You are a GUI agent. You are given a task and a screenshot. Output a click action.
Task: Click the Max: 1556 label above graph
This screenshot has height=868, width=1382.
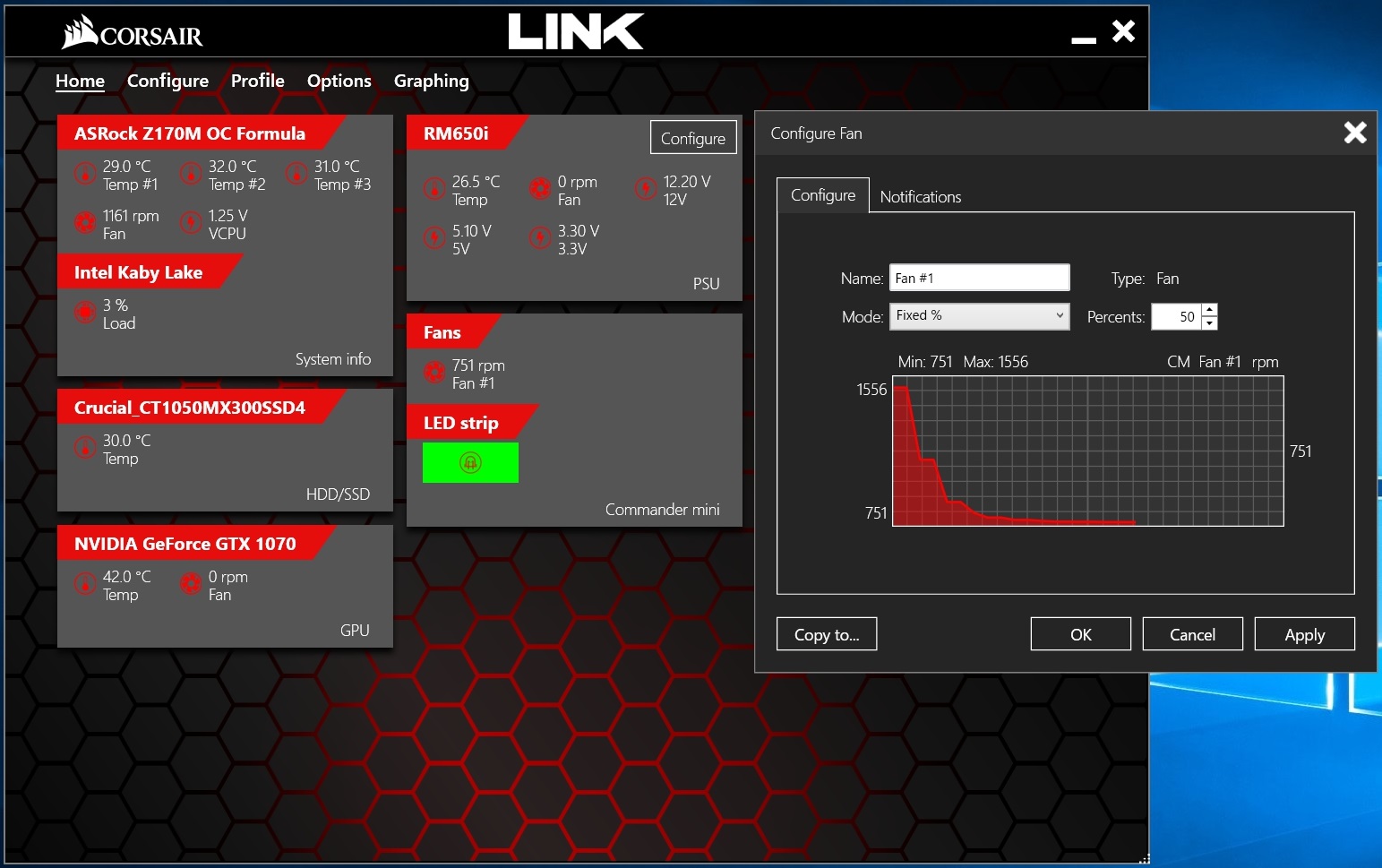click(995, 362)
